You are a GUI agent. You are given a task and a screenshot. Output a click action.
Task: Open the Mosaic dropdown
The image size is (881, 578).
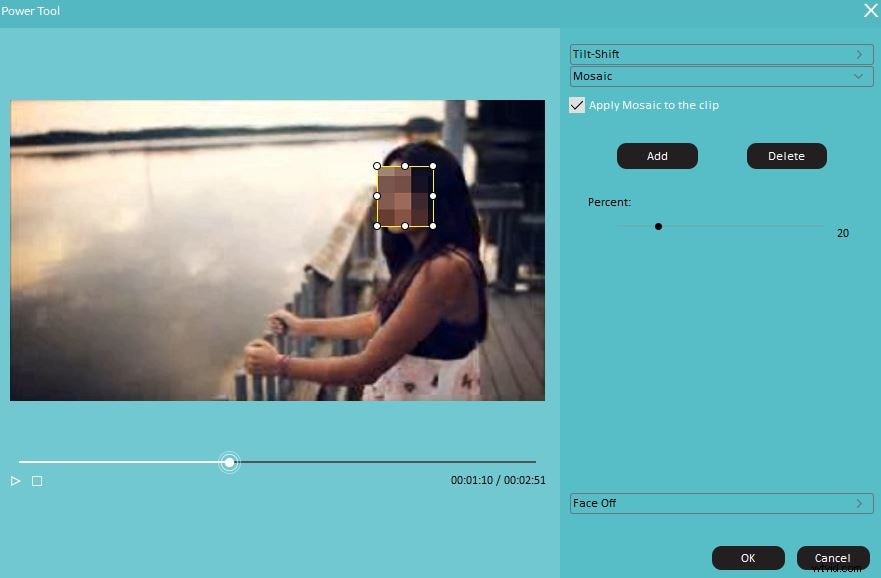(x=858, y=76)
